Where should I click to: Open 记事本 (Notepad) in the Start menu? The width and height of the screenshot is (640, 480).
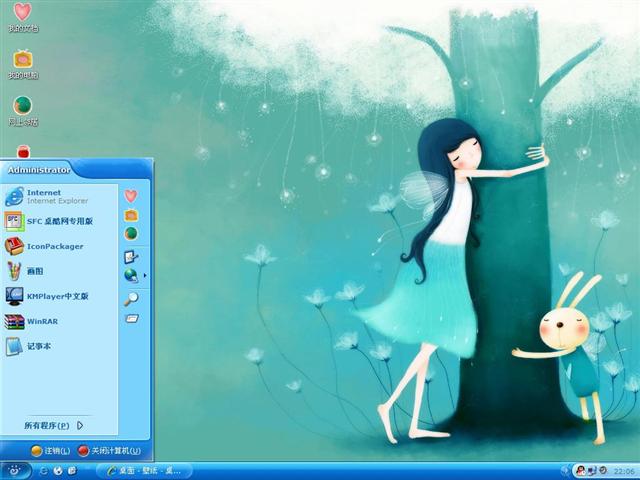point(38,346)
